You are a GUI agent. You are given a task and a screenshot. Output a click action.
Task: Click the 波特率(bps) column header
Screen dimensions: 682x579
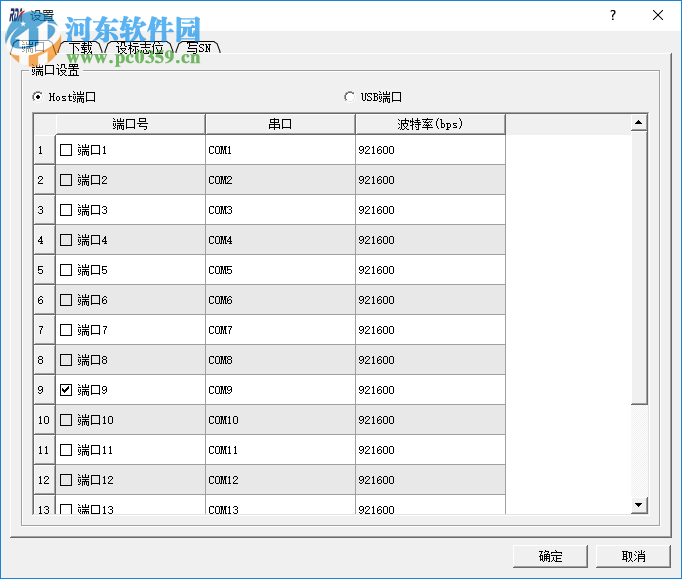pos(430,124)
